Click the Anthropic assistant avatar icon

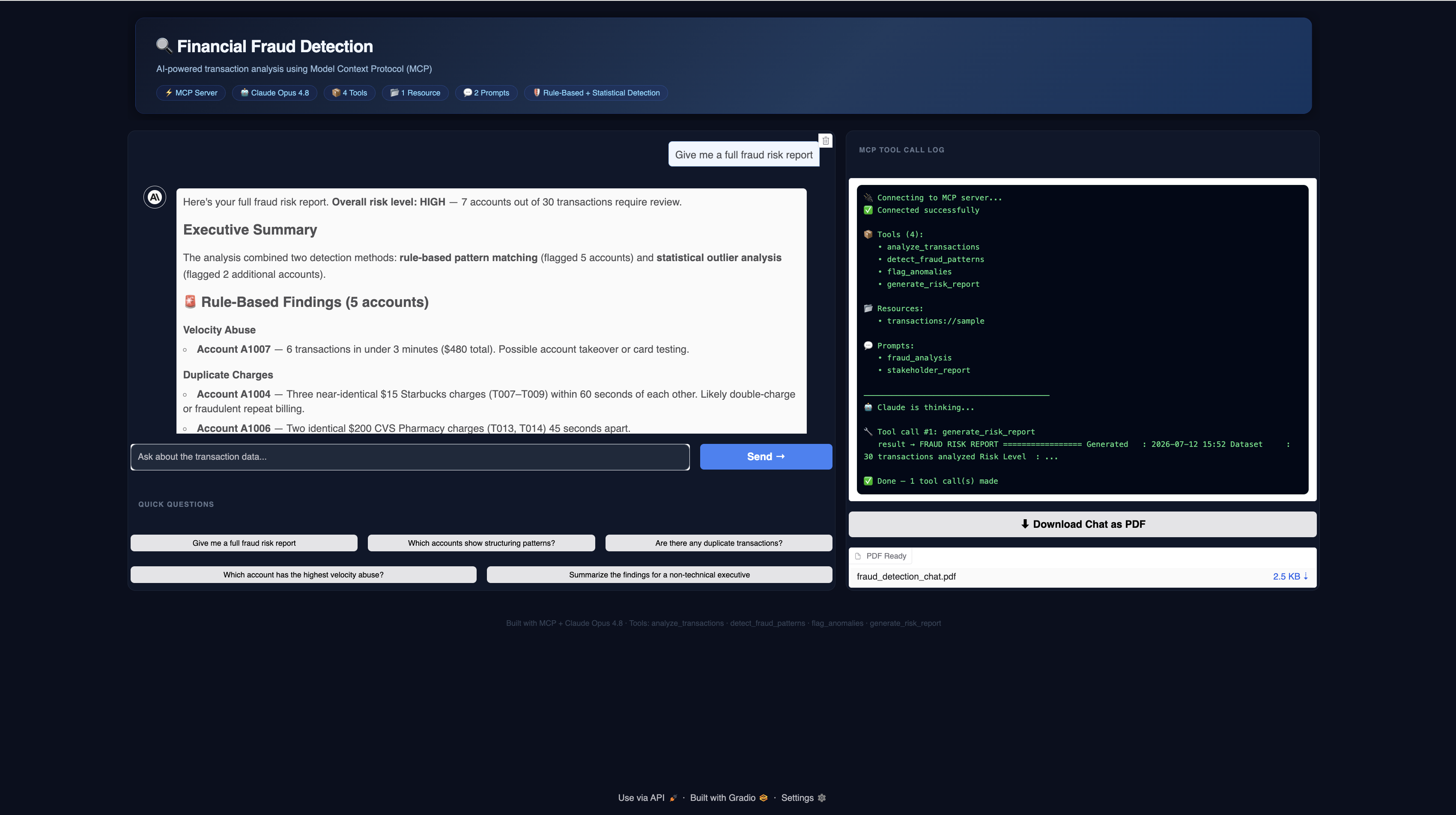pyautogui.click(x=155, y=197)
